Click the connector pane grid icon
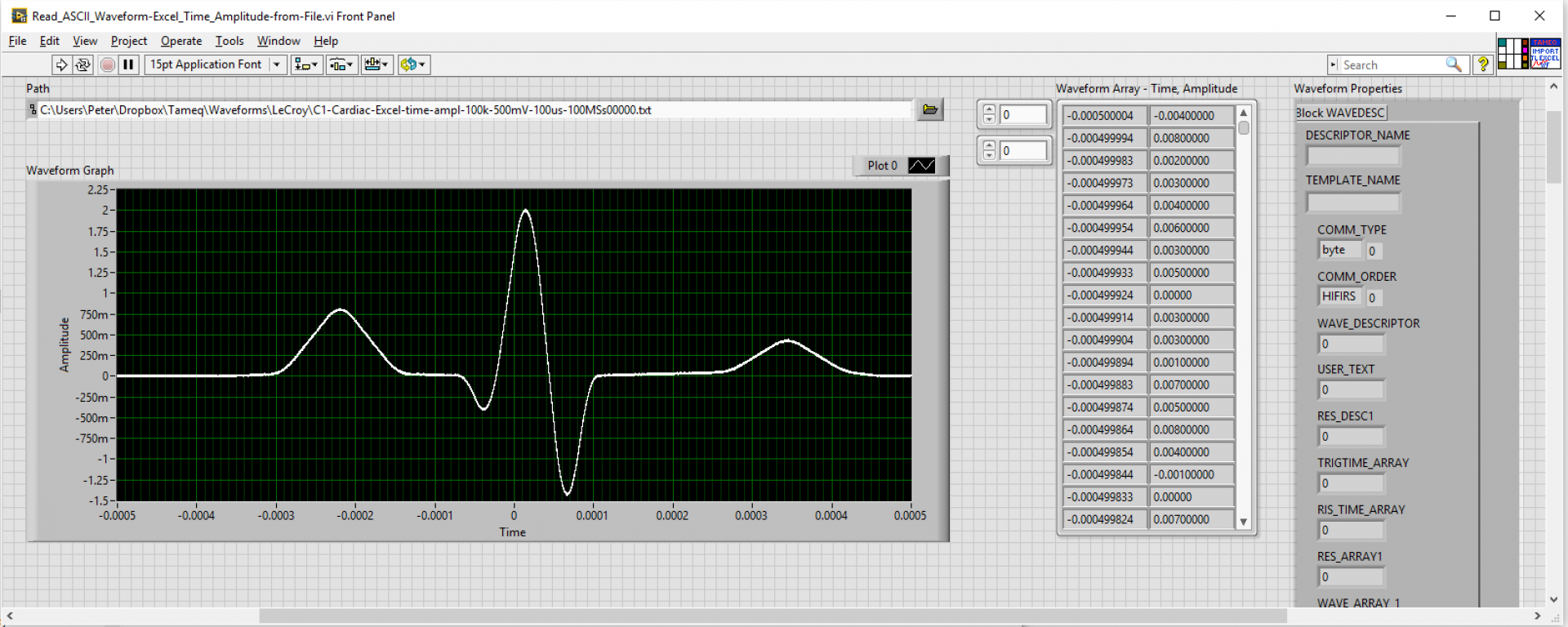This screenshot has width=1568, height=627. 1512,53
